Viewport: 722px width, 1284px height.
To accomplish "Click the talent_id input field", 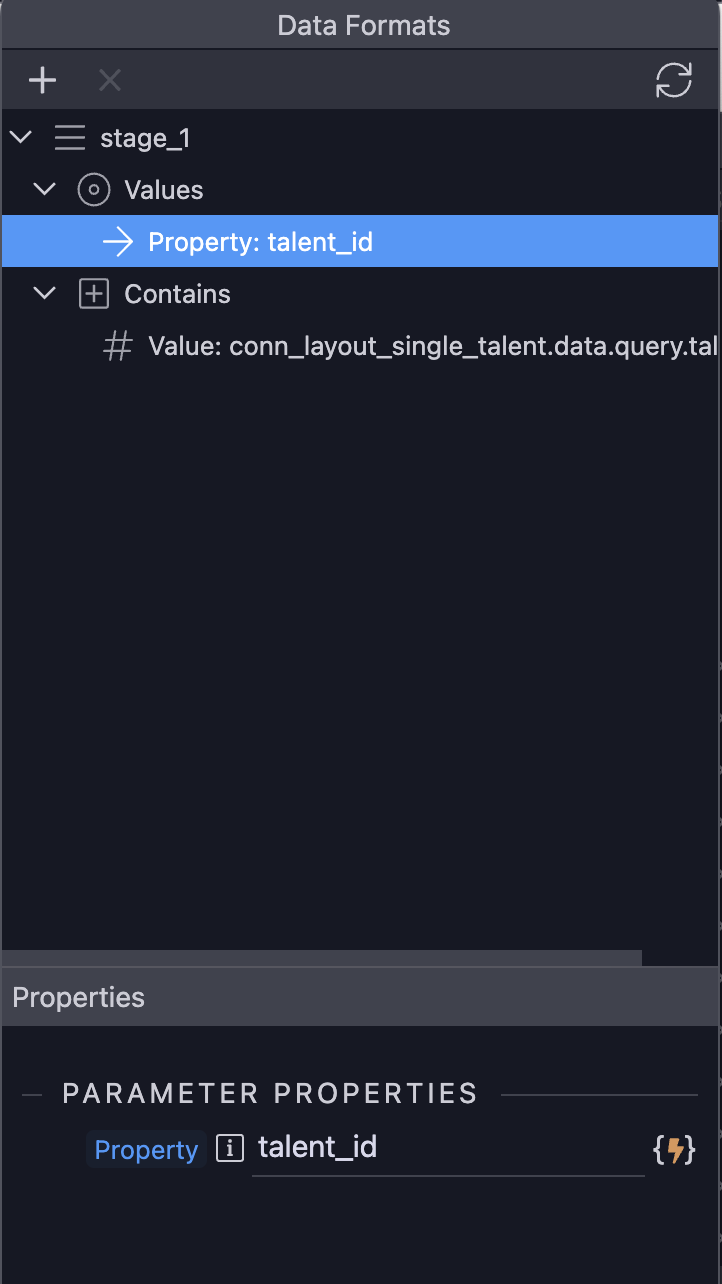I will pyautogui.click(x=448, y=1149).
